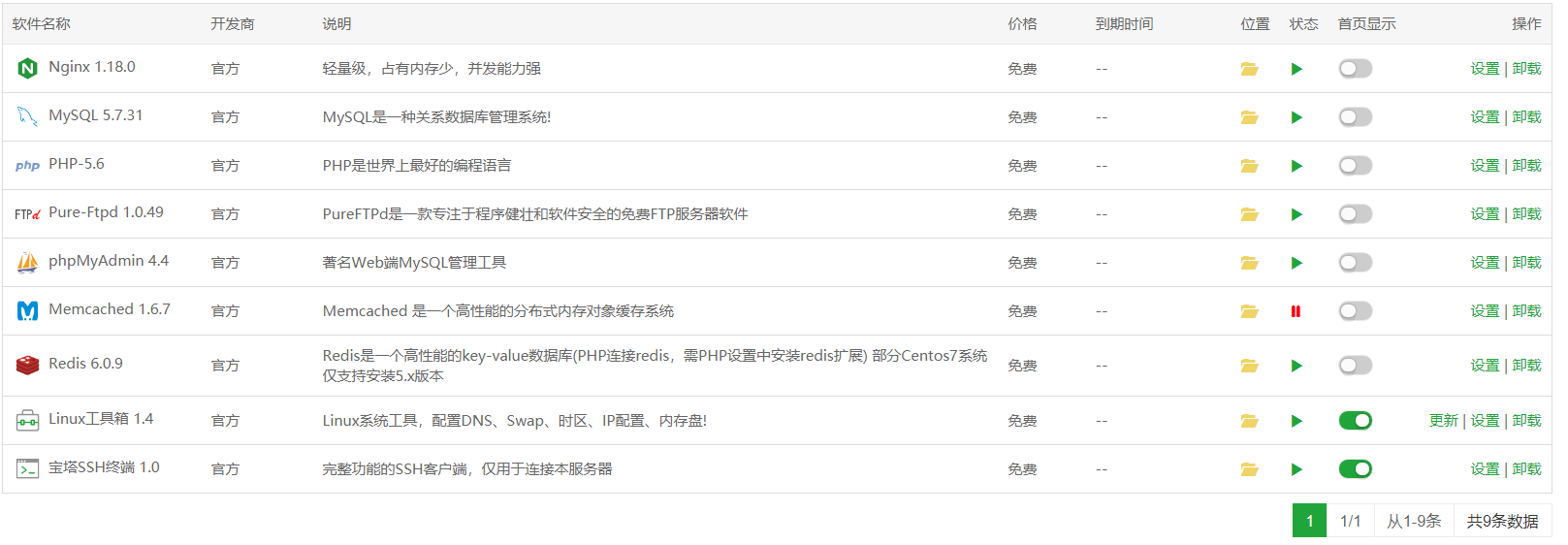
Task: Go to page 1 in pagination
Action: [1309, 521]
